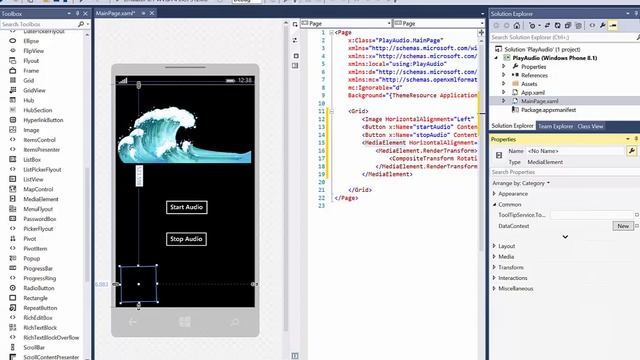Expand the Transform property category
The image size is (640, 360).
494,267
